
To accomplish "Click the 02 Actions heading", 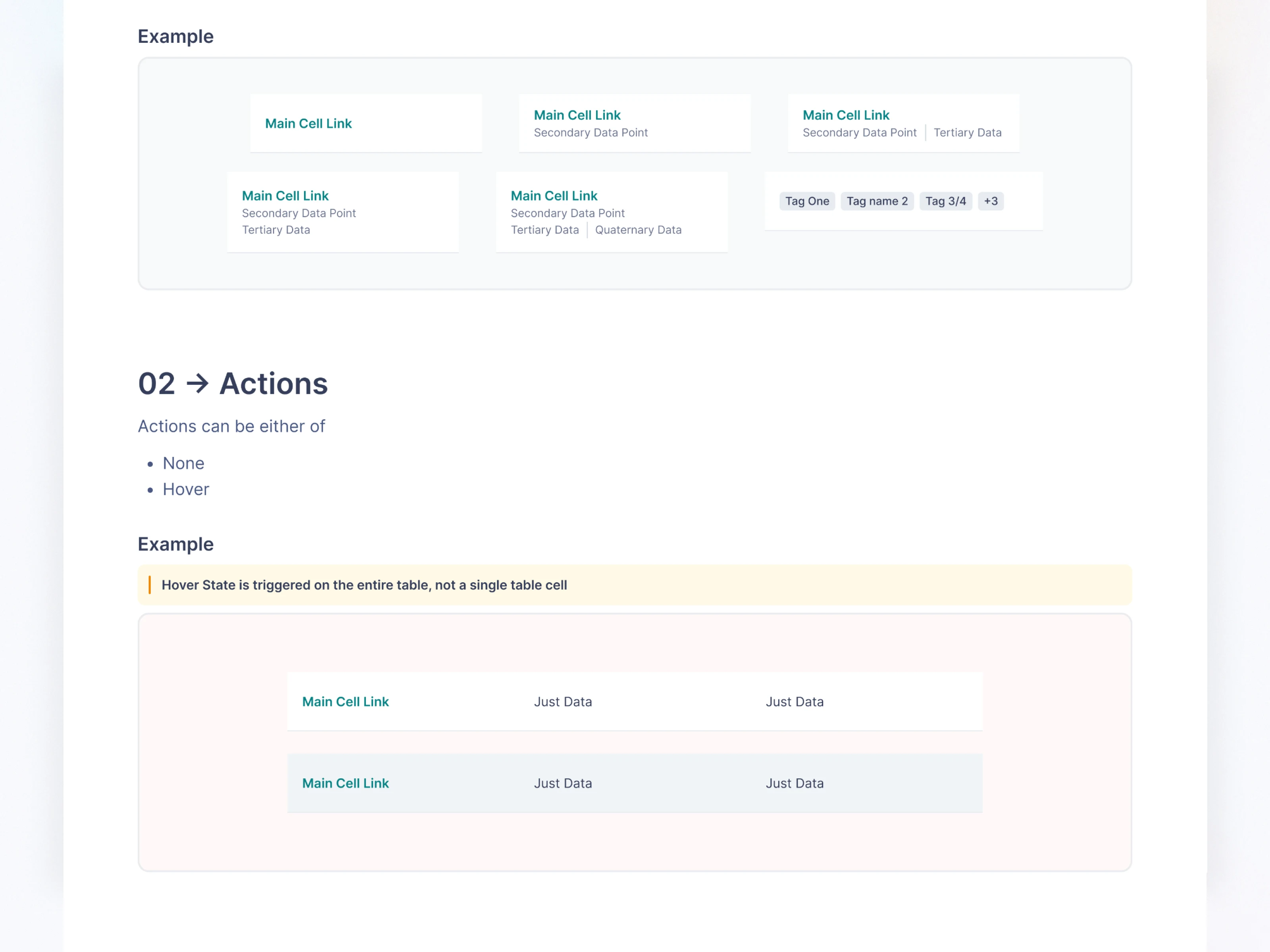I will pyautogui.click(x=233, y=383).
